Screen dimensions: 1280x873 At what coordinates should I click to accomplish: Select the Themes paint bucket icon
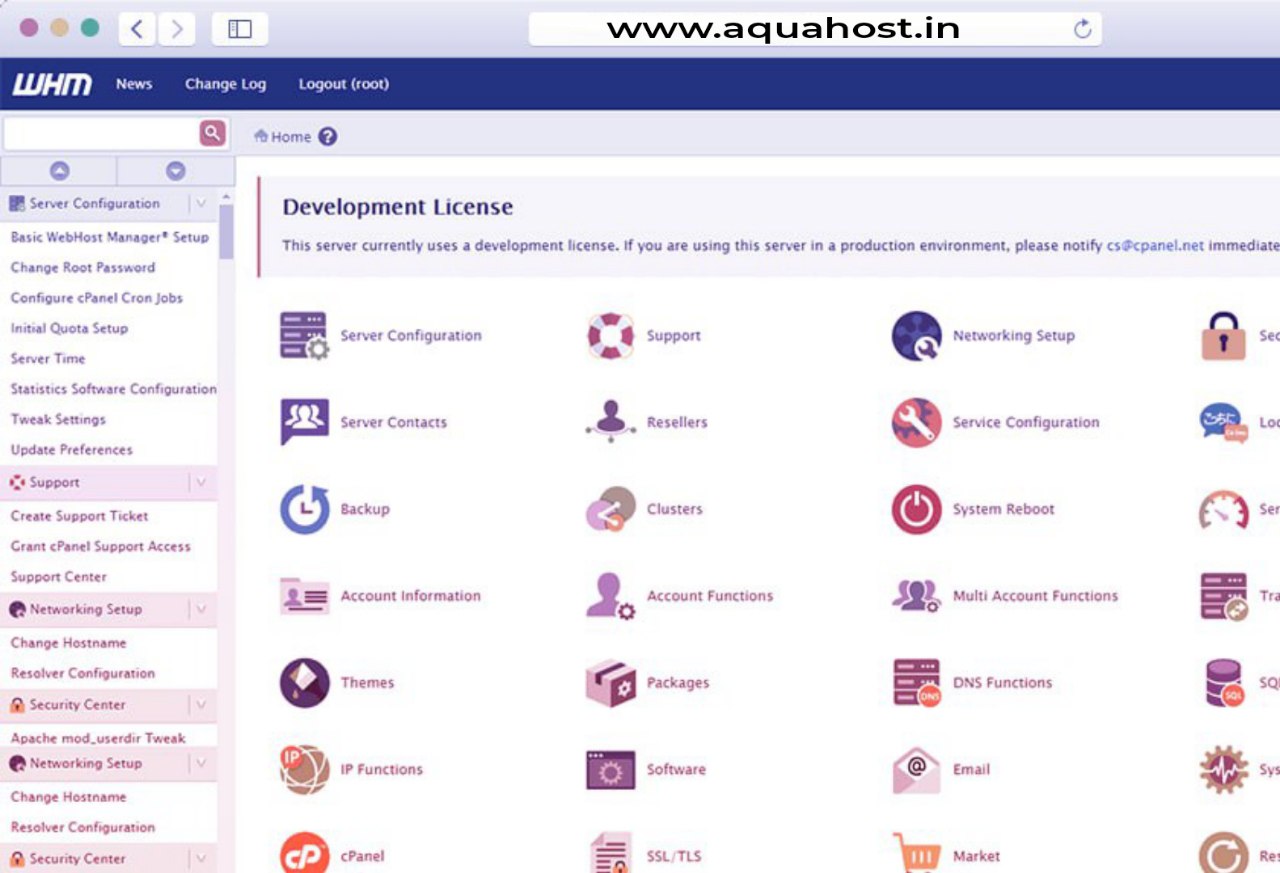tap(303, 682)
